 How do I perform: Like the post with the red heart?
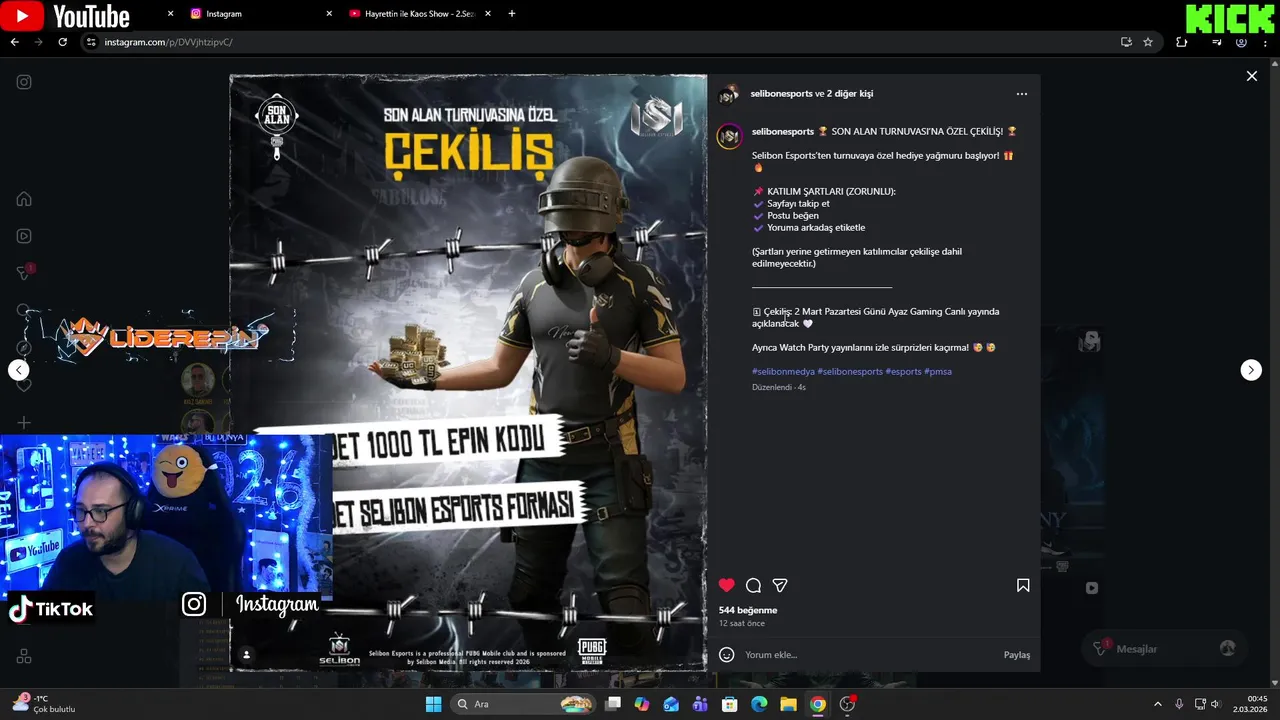click(727, 585)
